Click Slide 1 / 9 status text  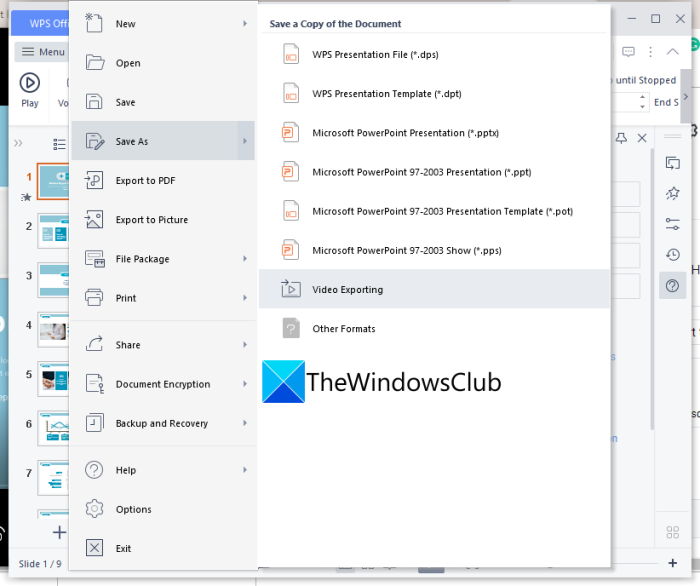coord(40,564)
